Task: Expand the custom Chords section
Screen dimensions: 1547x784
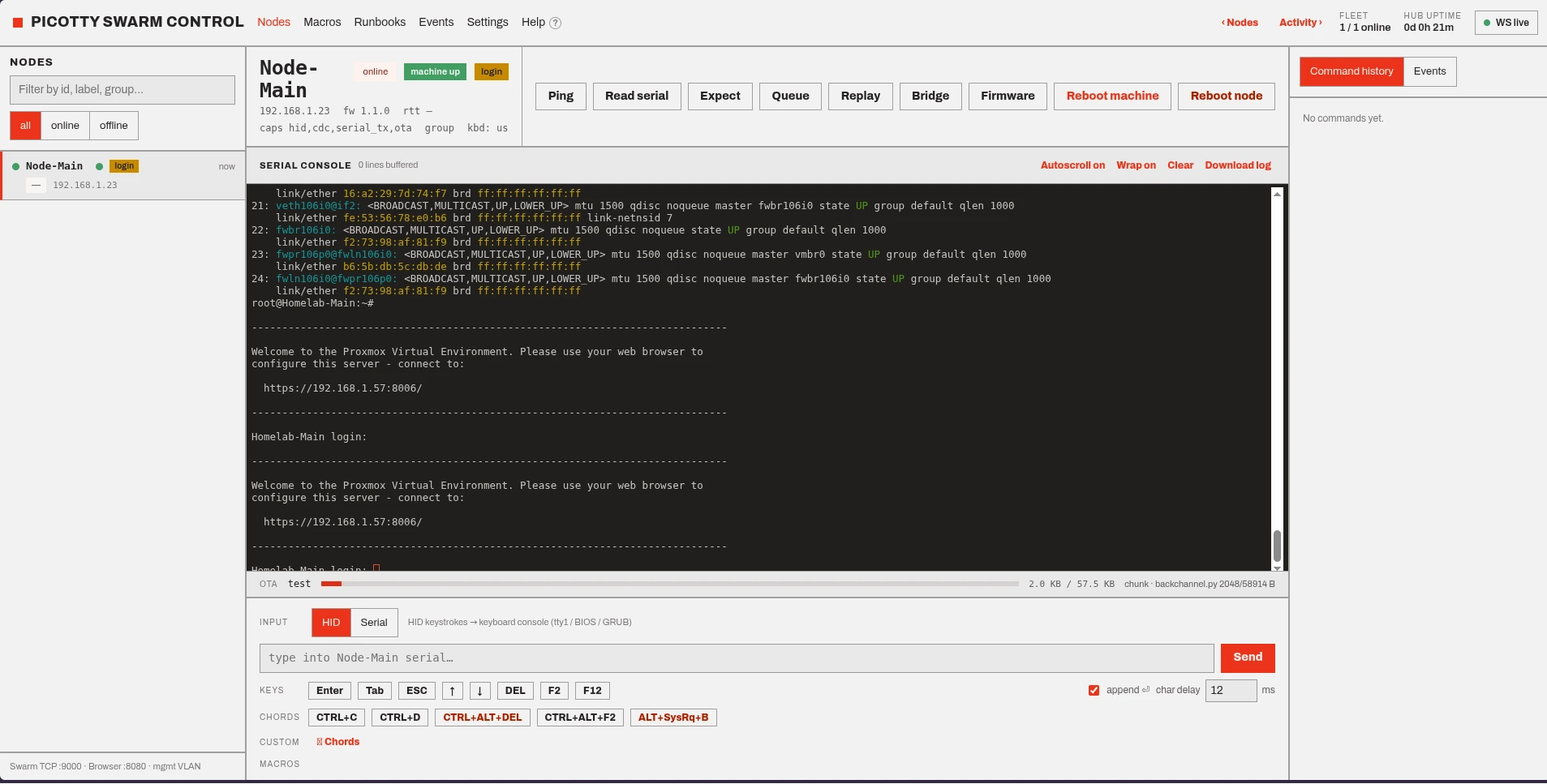Action: [x=338, y=742]
